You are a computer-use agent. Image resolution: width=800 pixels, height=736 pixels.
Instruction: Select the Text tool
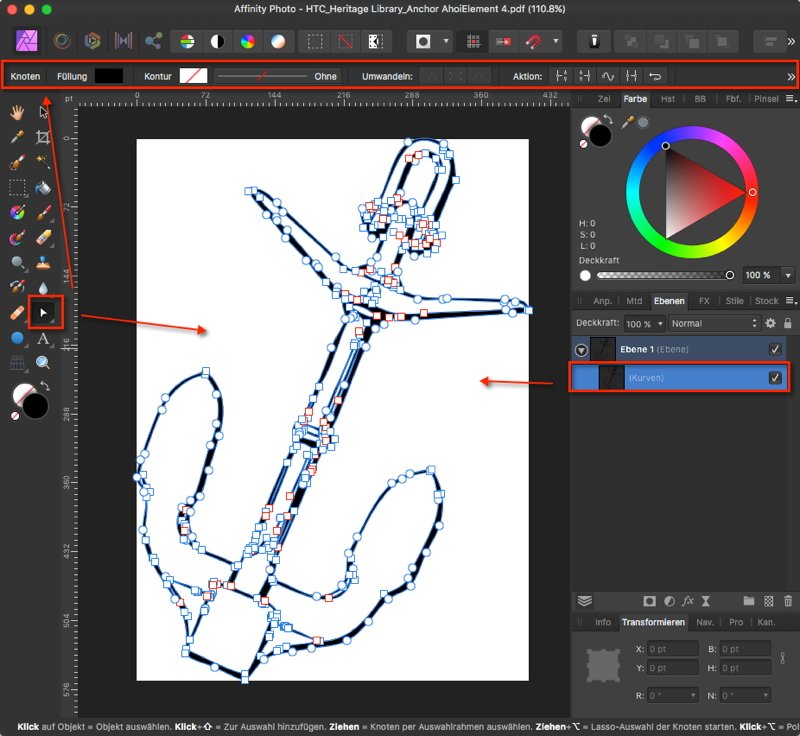click(43, 337)
